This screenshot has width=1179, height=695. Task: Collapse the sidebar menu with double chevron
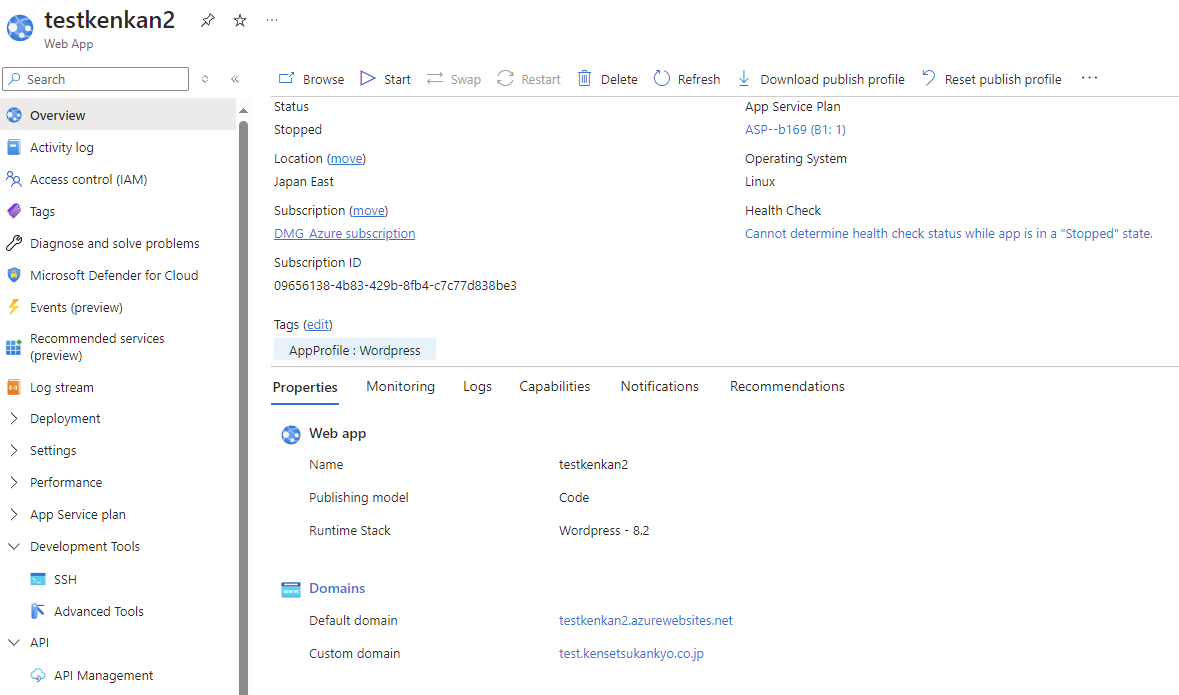click(235, 79)
